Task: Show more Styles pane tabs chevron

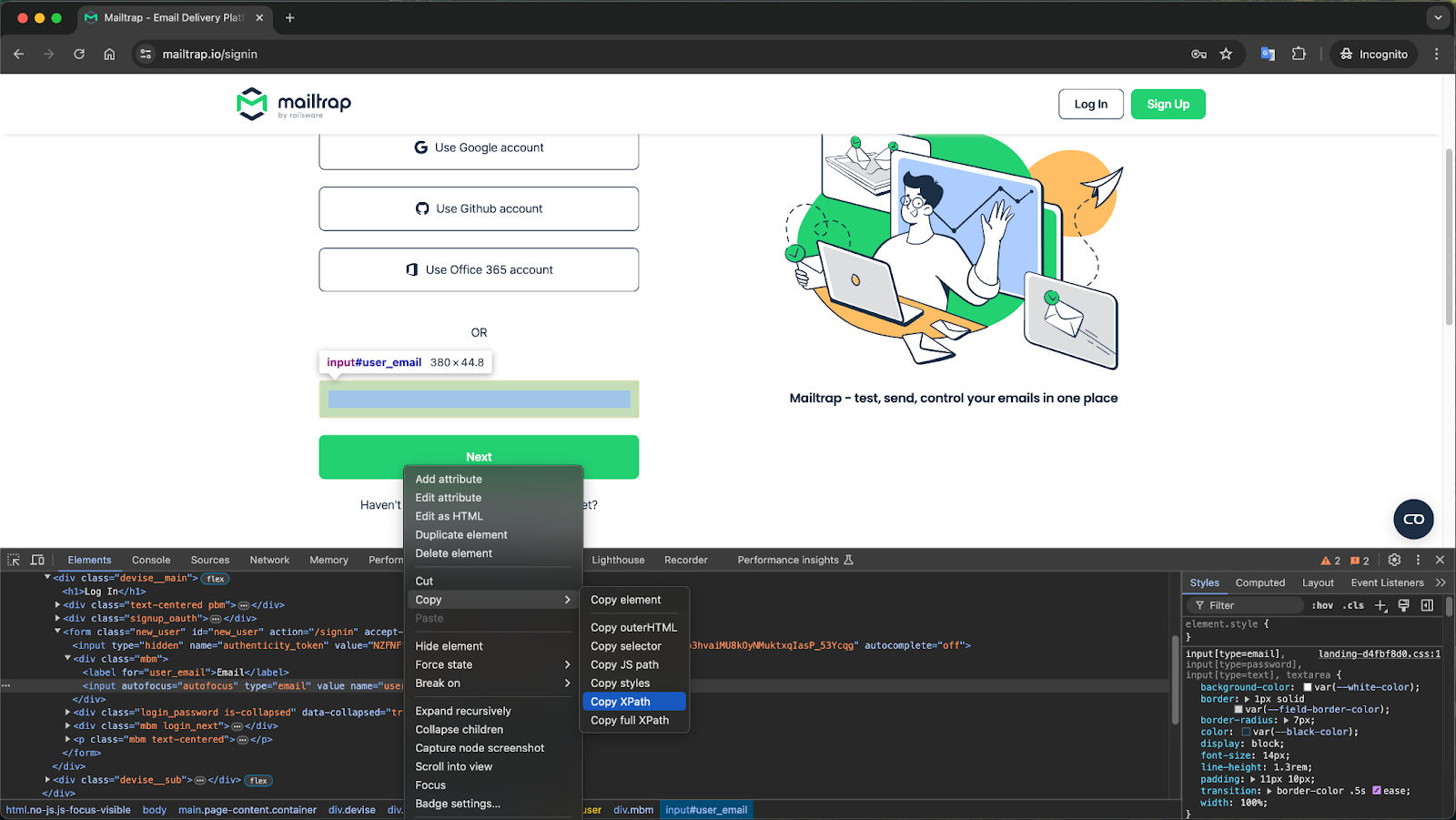Action: click(x=1441, y=582)
